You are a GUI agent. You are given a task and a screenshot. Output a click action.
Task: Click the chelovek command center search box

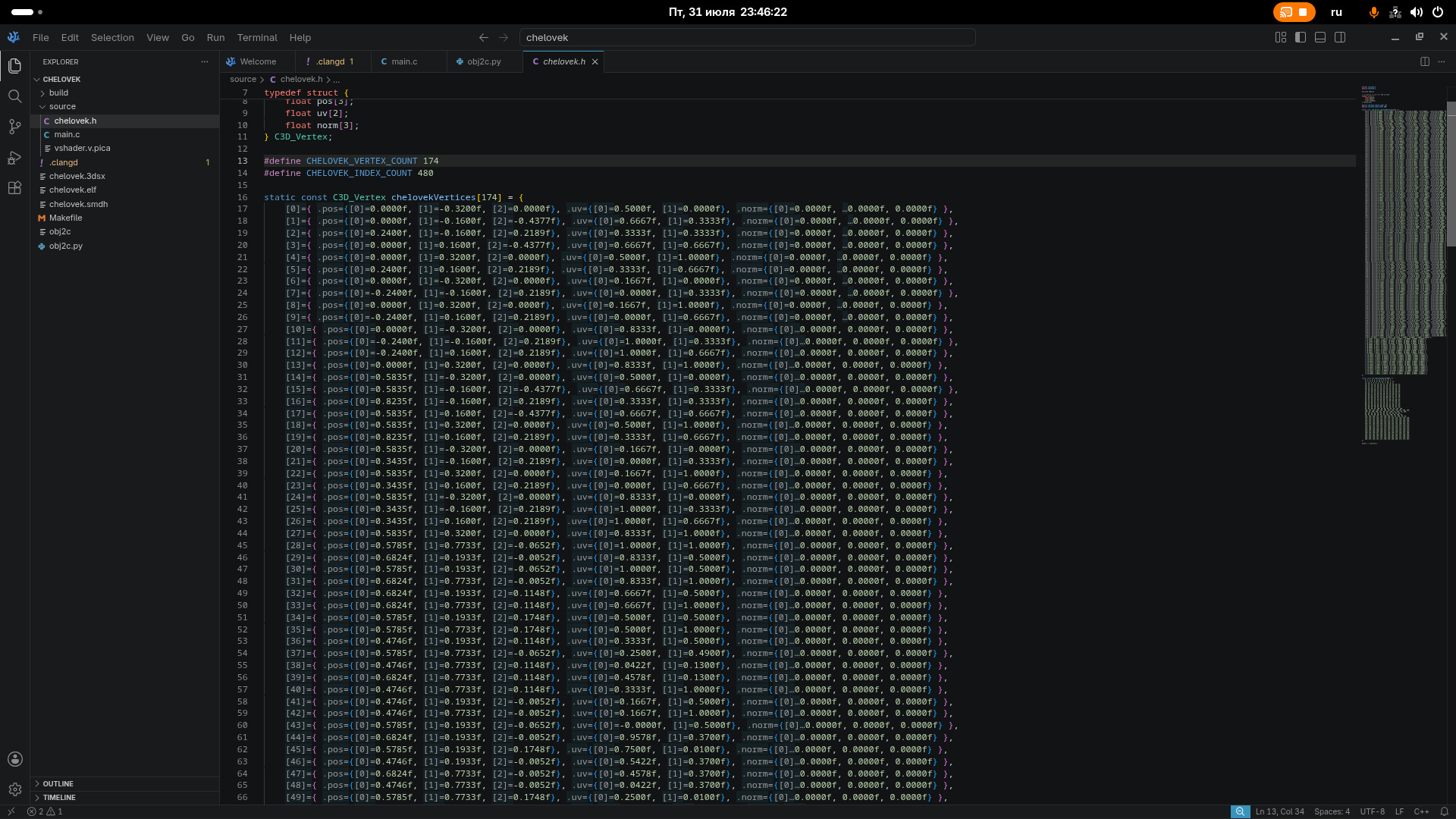click(747, 37)
